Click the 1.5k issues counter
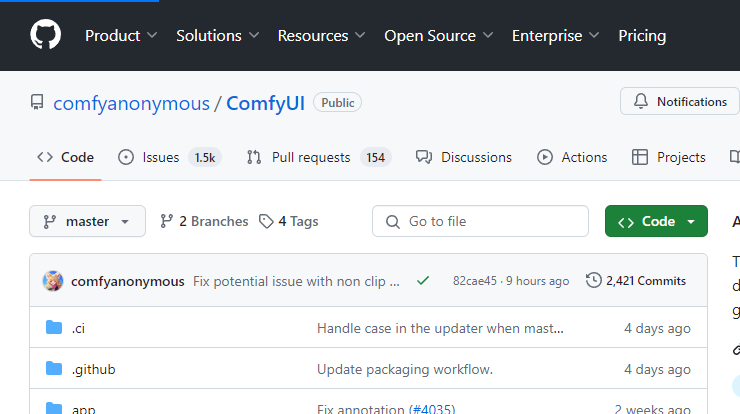This screenshot has width=740, height=414. 205,157
